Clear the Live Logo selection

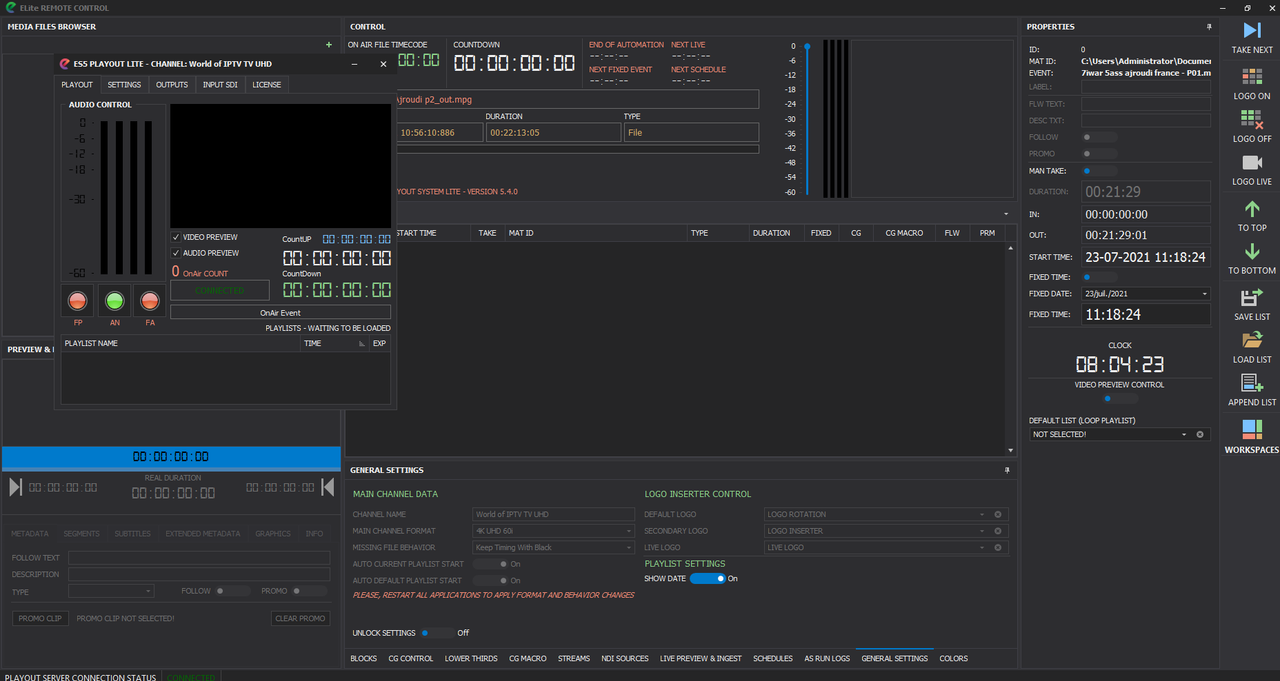coord(997,548)
